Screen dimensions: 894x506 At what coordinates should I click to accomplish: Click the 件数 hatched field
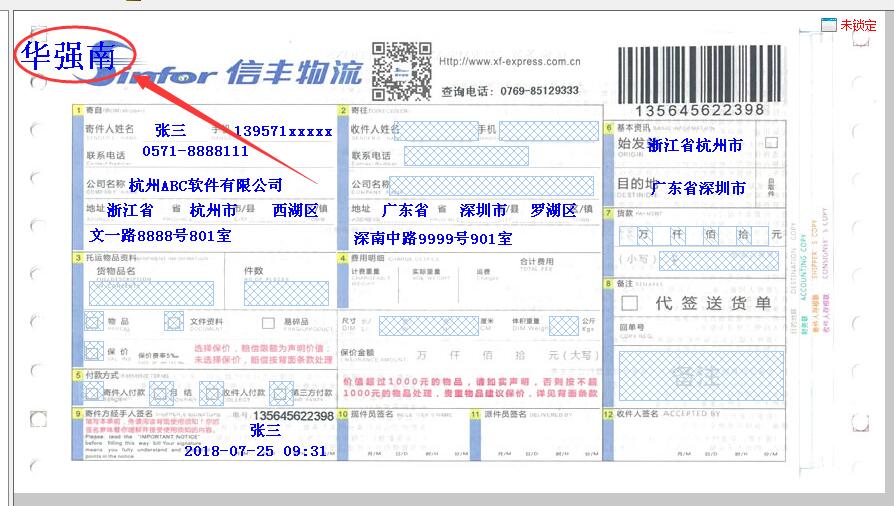(x=286, y=293)
